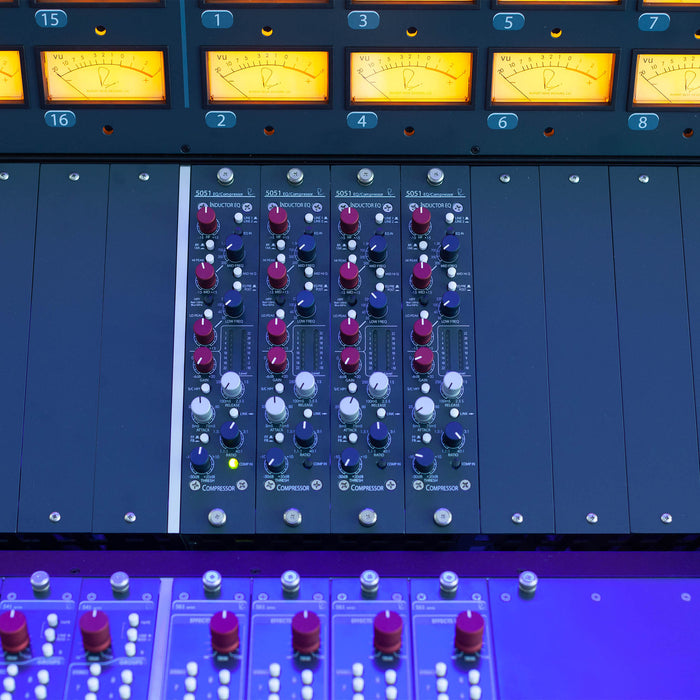The image size is (700, 700).
Task: Click THRESH blue knob on leftmost 5051 module
Action: pyautogui.click(x=200, y=460)
